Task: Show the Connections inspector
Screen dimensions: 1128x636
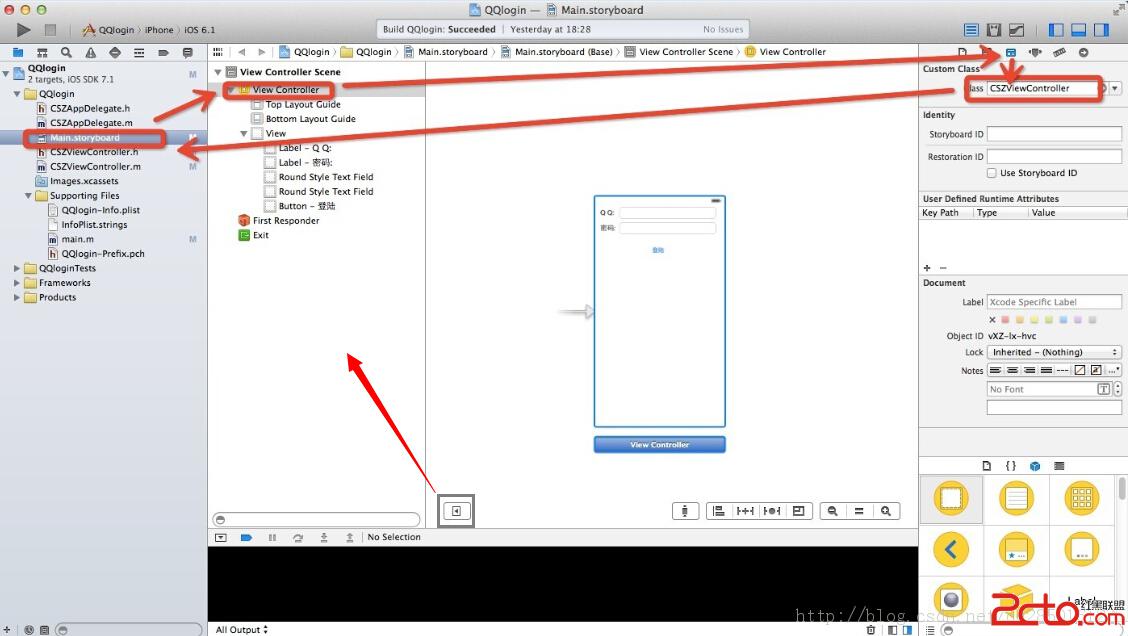Action: tap(1083, 53)
